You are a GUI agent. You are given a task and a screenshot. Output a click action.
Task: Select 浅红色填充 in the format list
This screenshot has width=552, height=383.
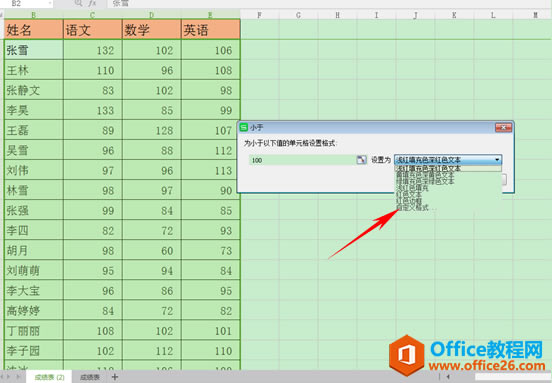pyautogui.click(x=412, y=188)
